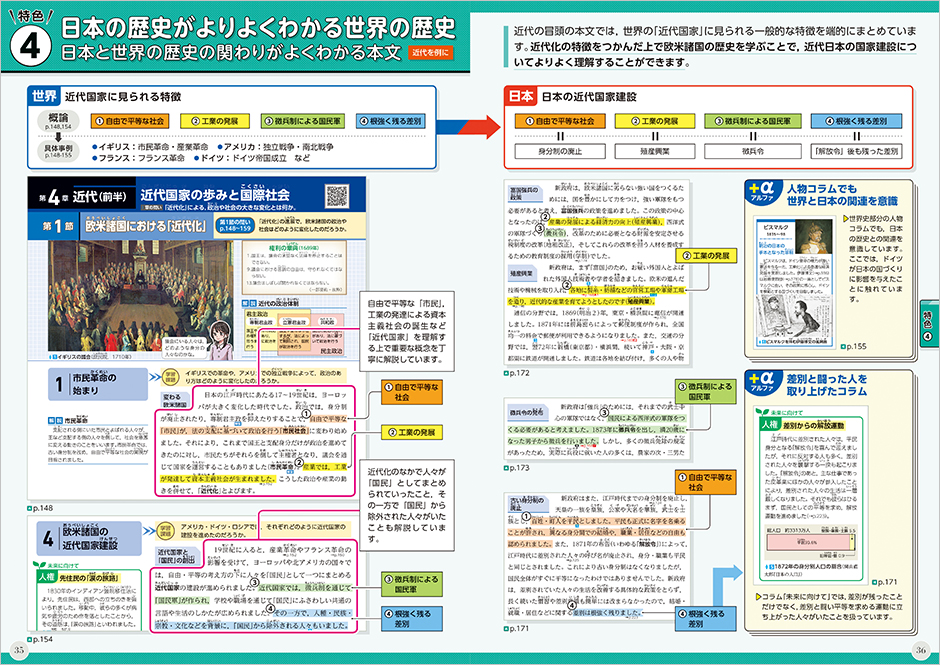Click ④根強く残る差別 tag in the 世界 box
This screenshot has width=940, height=665.
point(390,121)
